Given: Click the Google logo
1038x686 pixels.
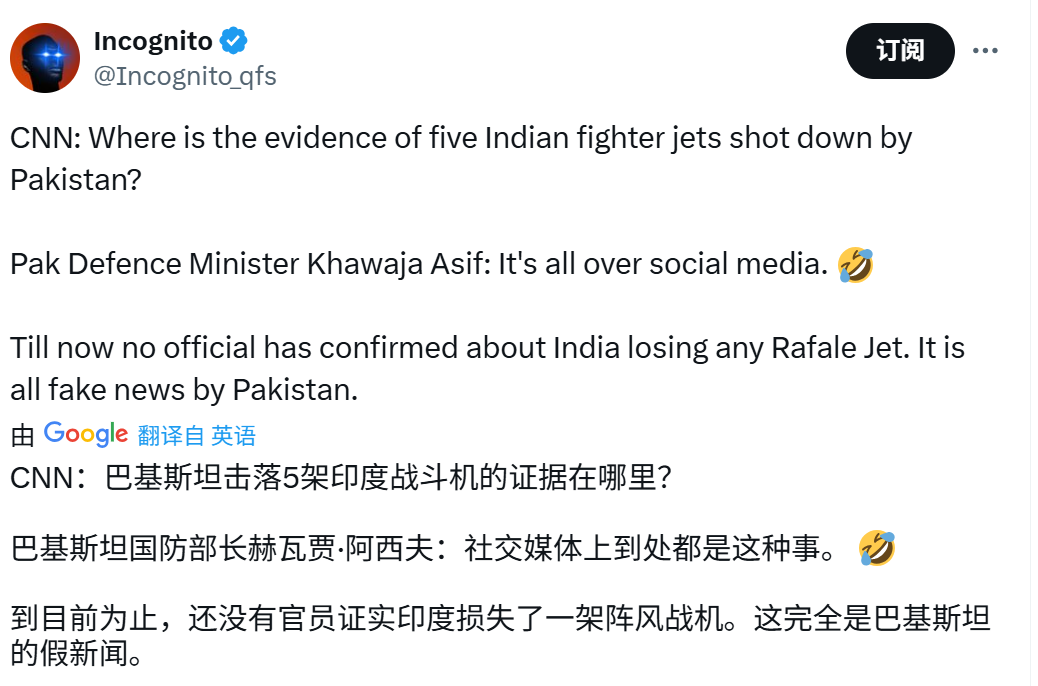Looking at the screenshot, I should point(86,434).
